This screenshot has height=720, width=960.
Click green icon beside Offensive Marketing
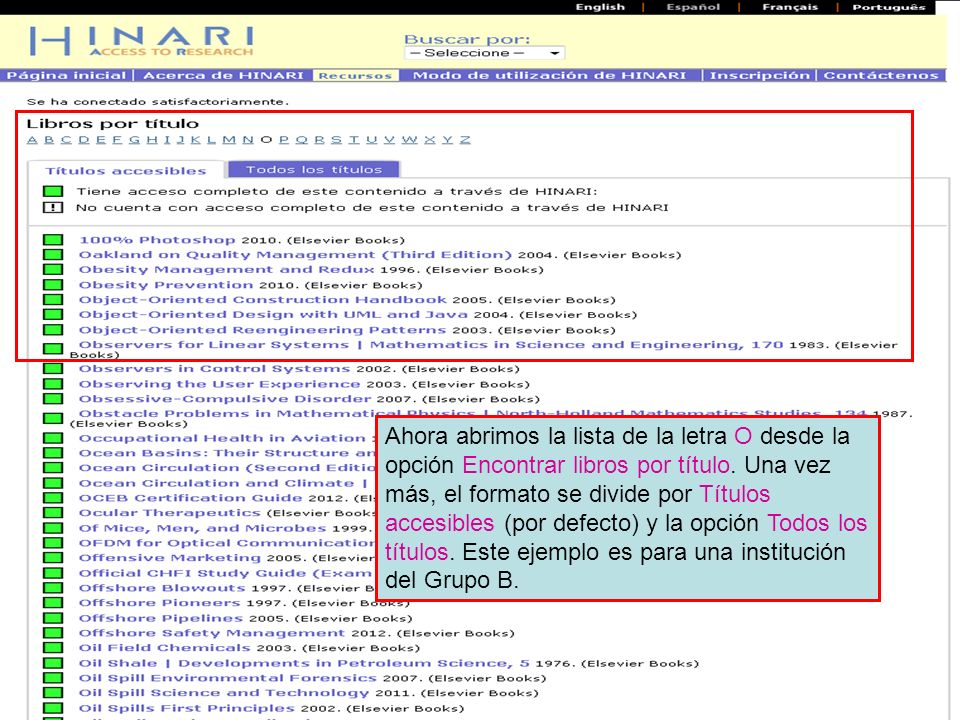point(53,558)
